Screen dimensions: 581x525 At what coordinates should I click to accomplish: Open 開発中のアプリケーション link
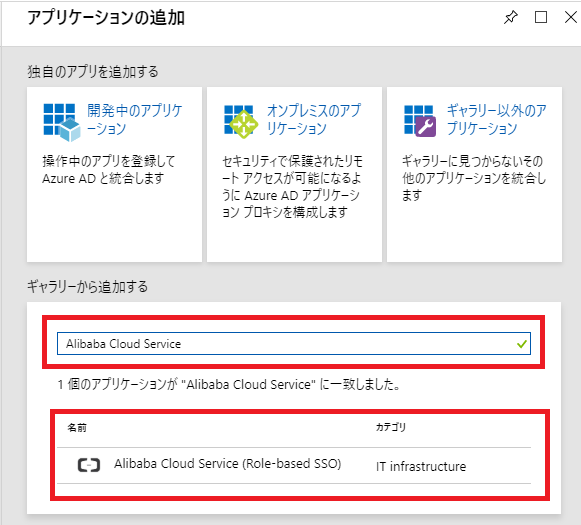(135, 120)
